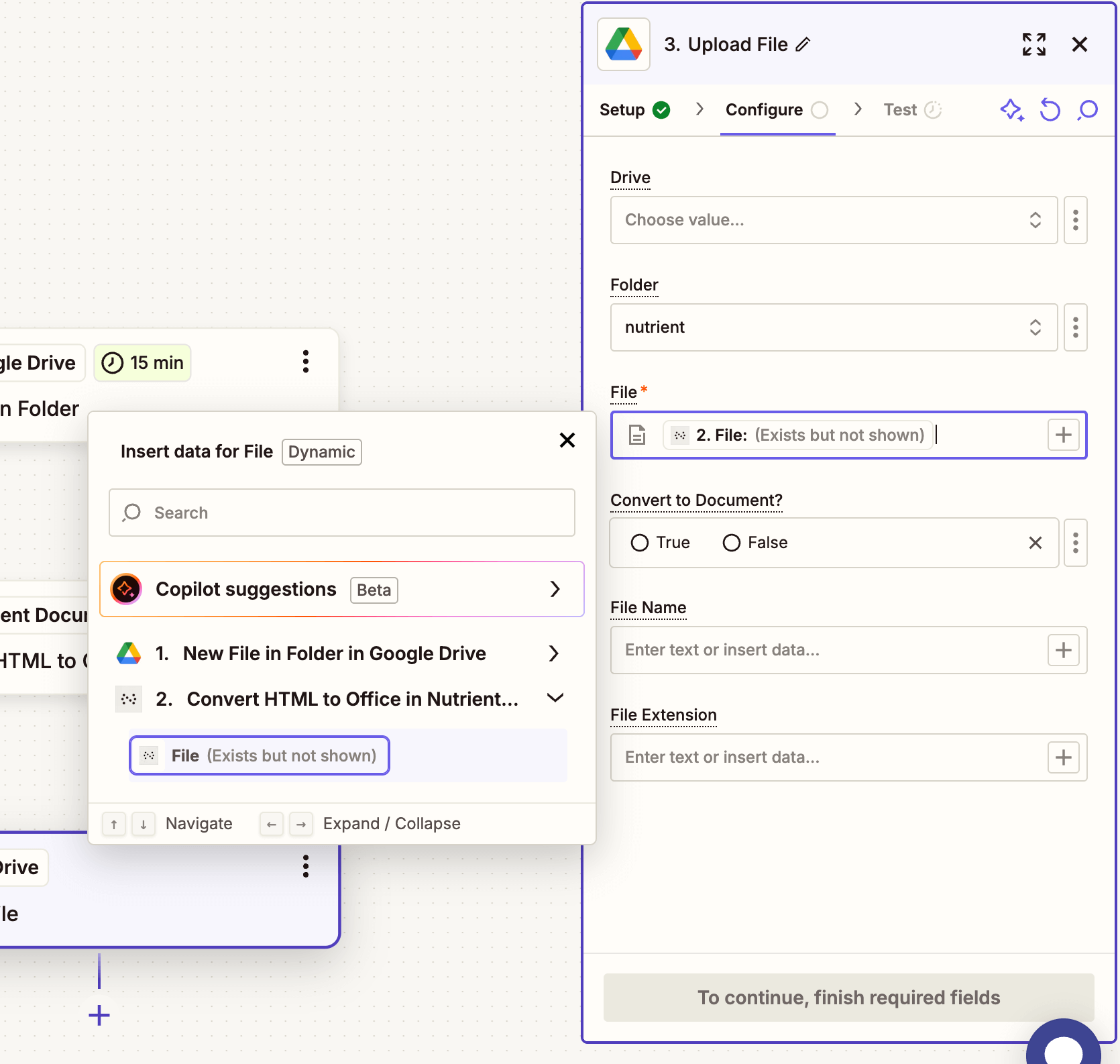This screenshot has height=1064, width=1120.
Task: Click the pencil icon to rename Upload File
Action: [x=803, y=45]
